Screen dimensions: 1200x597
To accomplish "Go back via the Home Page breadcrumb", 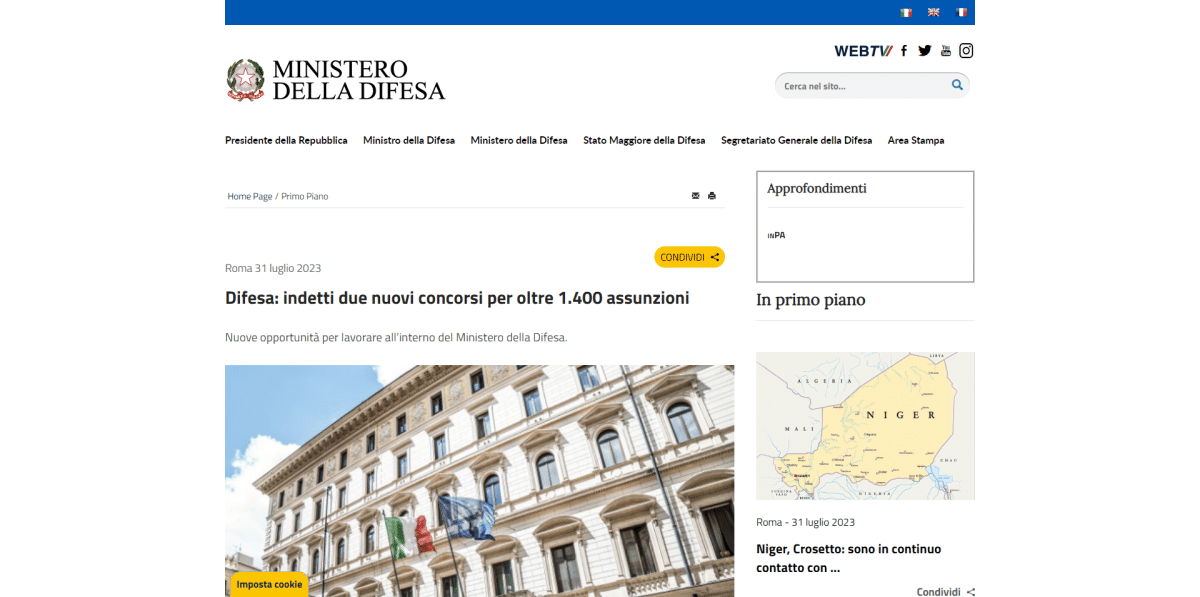I will coord(249,196).
